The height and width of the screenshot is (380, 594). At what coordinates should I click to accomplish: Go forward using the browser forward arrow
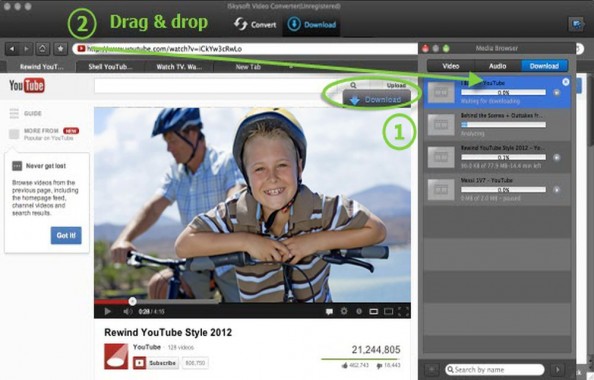[x=27, y=49]
